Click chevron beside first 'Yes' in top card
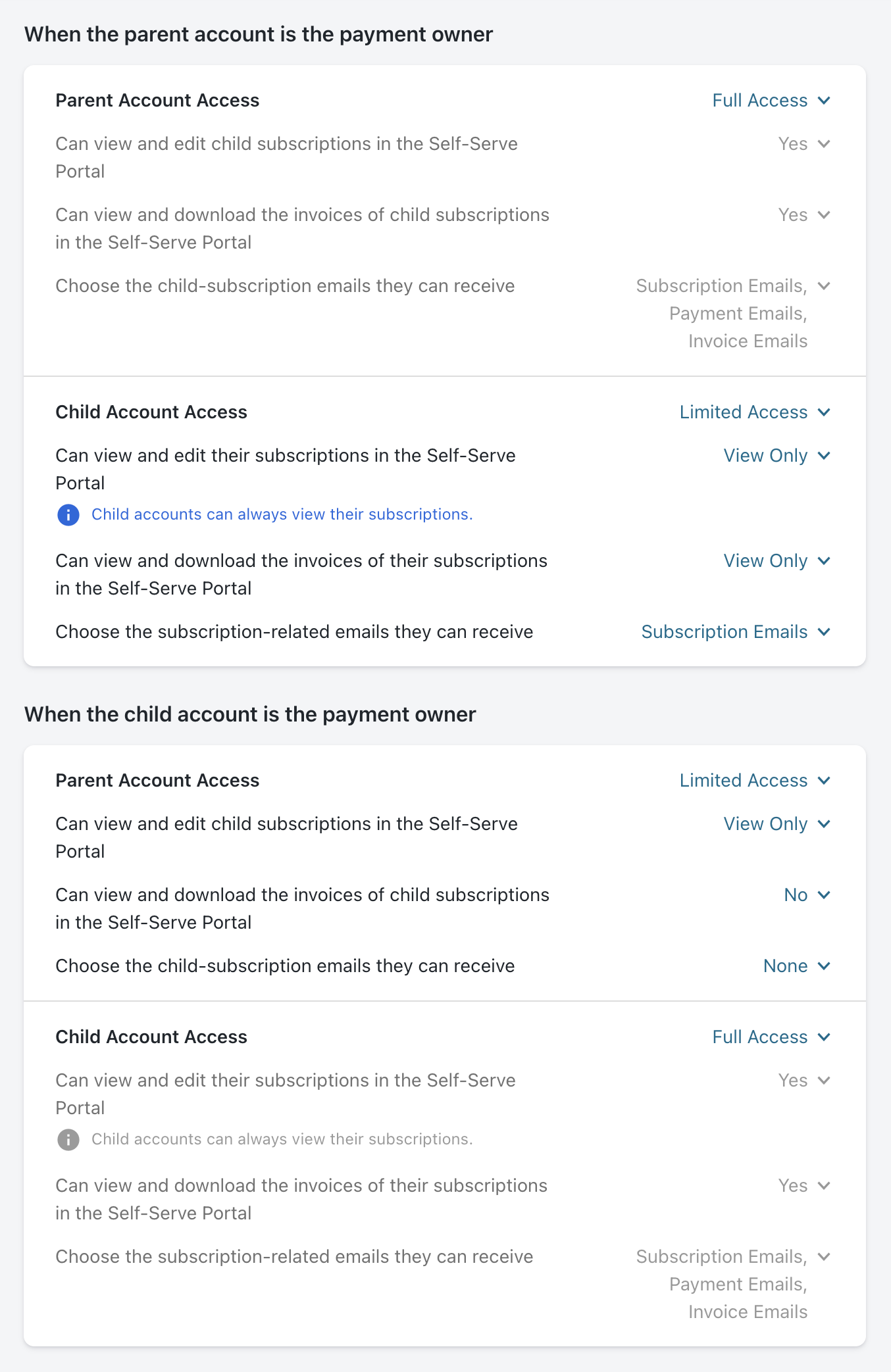 [x=824, y=144]
